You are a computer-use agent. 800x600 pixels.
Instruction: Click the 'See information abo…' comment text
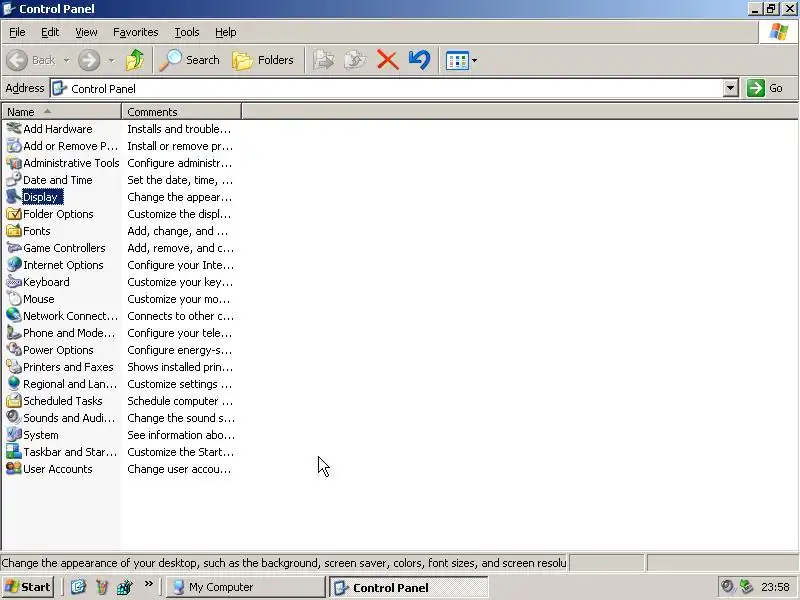pos(181,435)
